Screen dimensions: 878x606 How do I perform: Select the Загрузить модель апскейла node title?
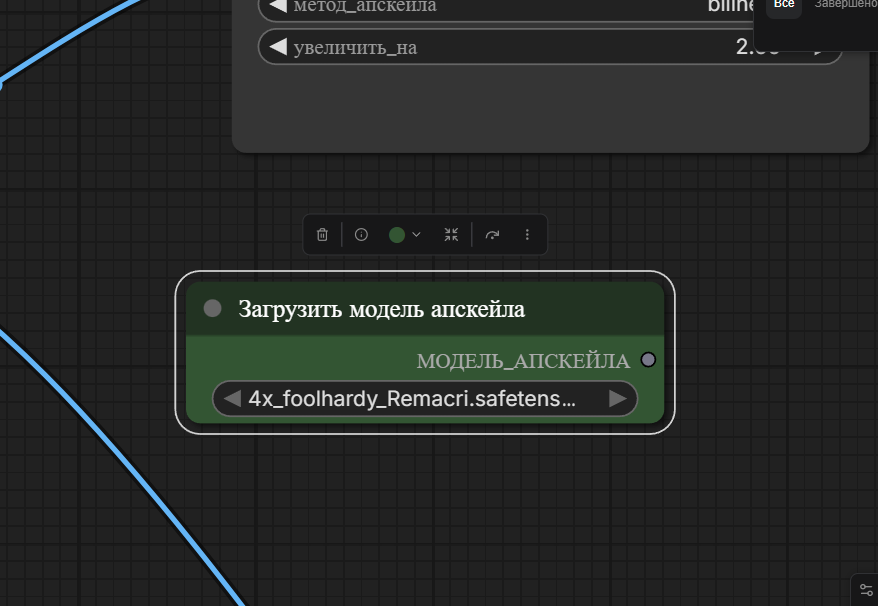click(x=382, y=309)
